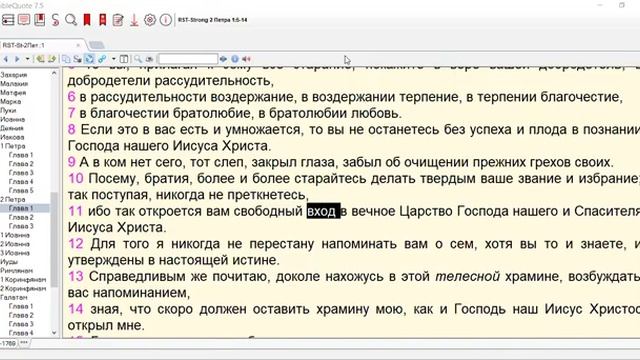The height and width of the screenshot is (360, 640).
Task: Select the Матфея book
Action: click(x=13, y=93)
